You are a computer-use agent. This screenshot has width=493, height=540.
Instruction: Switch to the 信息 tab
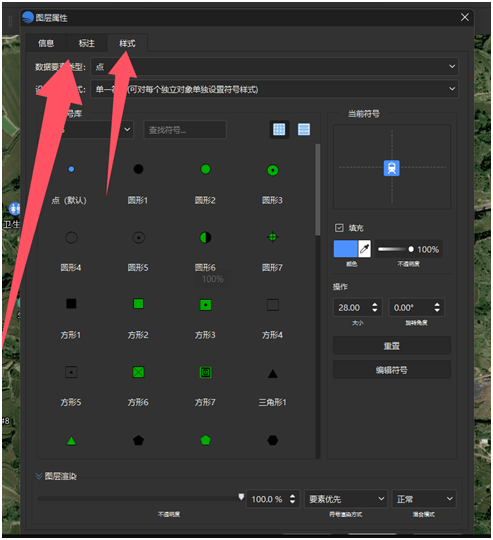pos(46,43)
